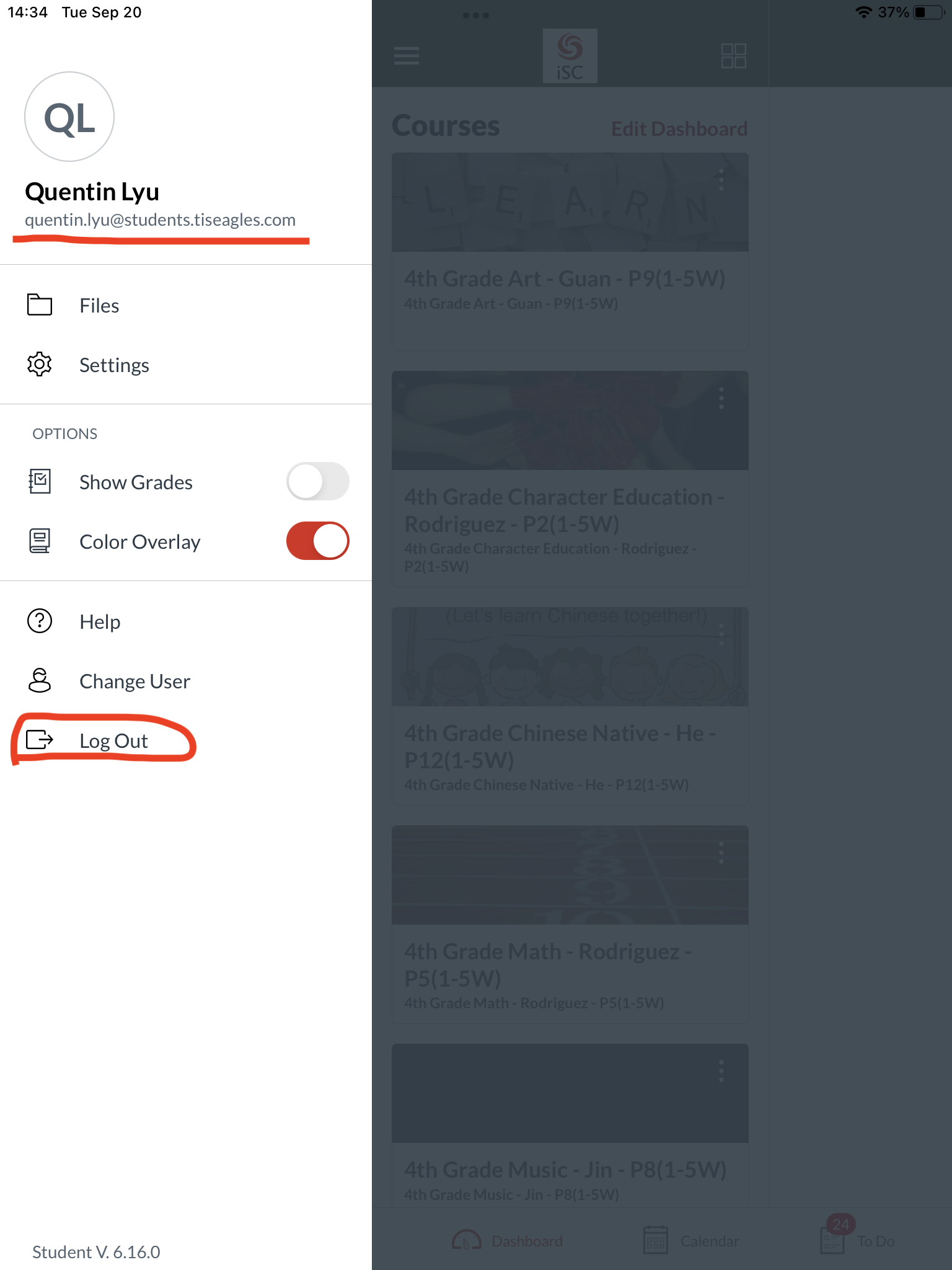Tap the hamburger menu icon
Image resolution: width=952 pixels, height=1270 pixels.
tap(407, 56)
